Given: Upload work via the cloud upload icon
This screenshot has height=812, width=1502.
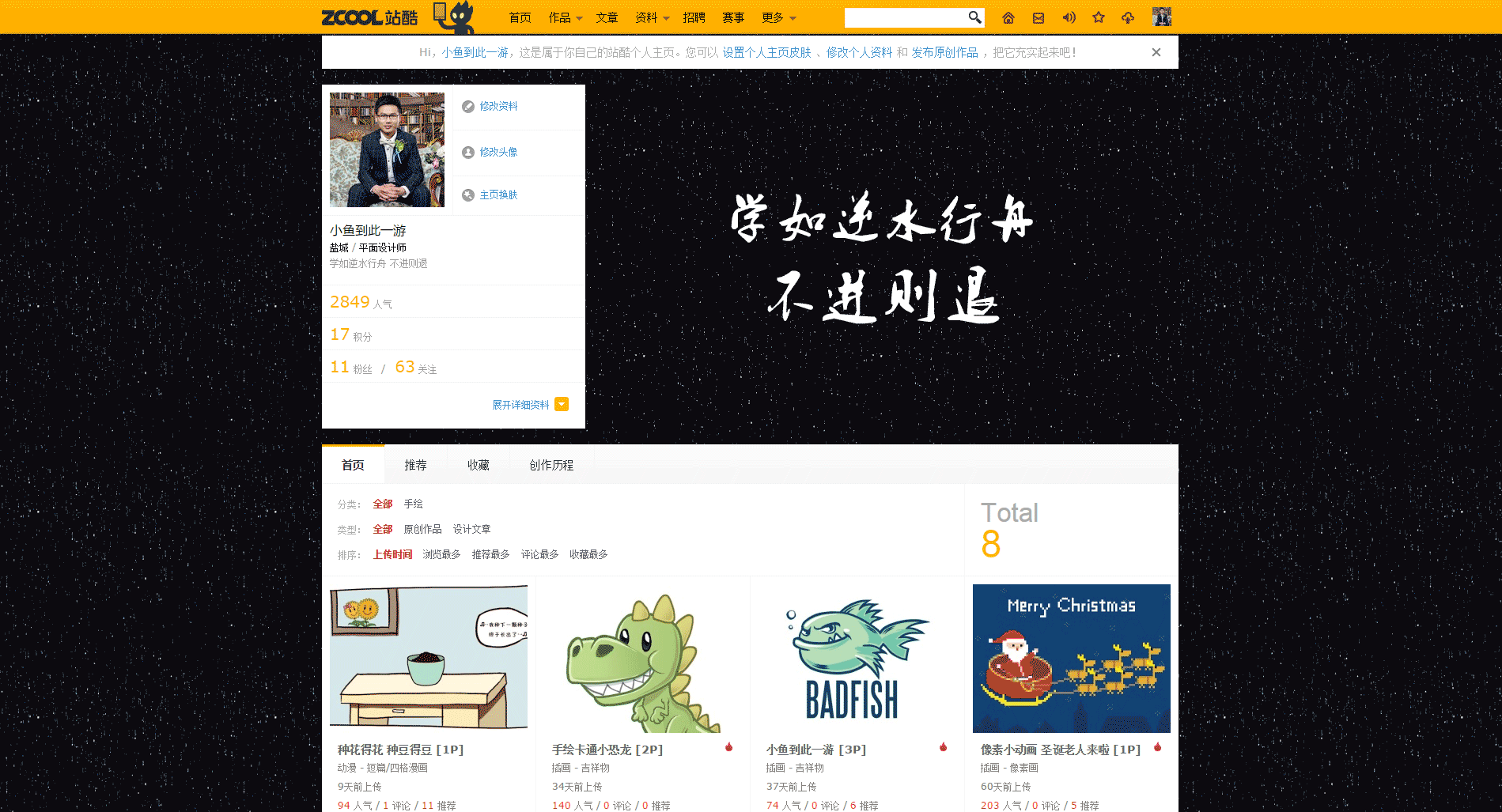Looking at the screenshot, I should pos(1128,17).
